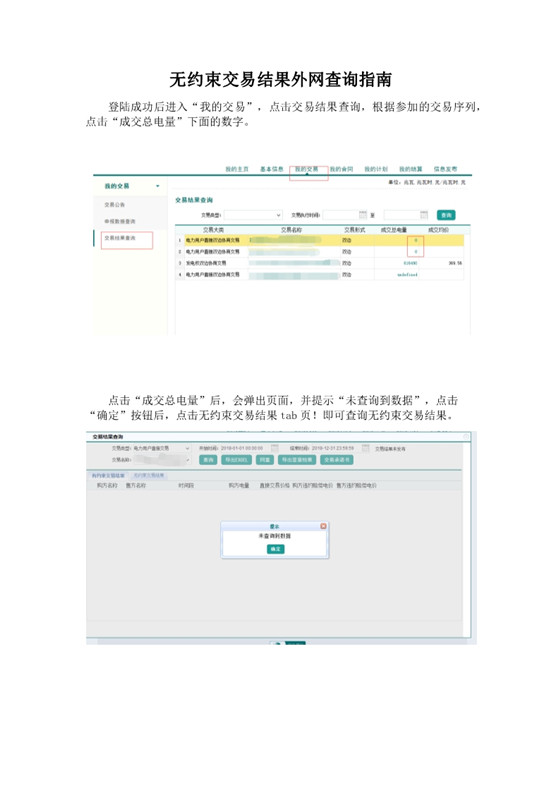Close the 未查询到数据 prompt with red X

coord(323,526)
